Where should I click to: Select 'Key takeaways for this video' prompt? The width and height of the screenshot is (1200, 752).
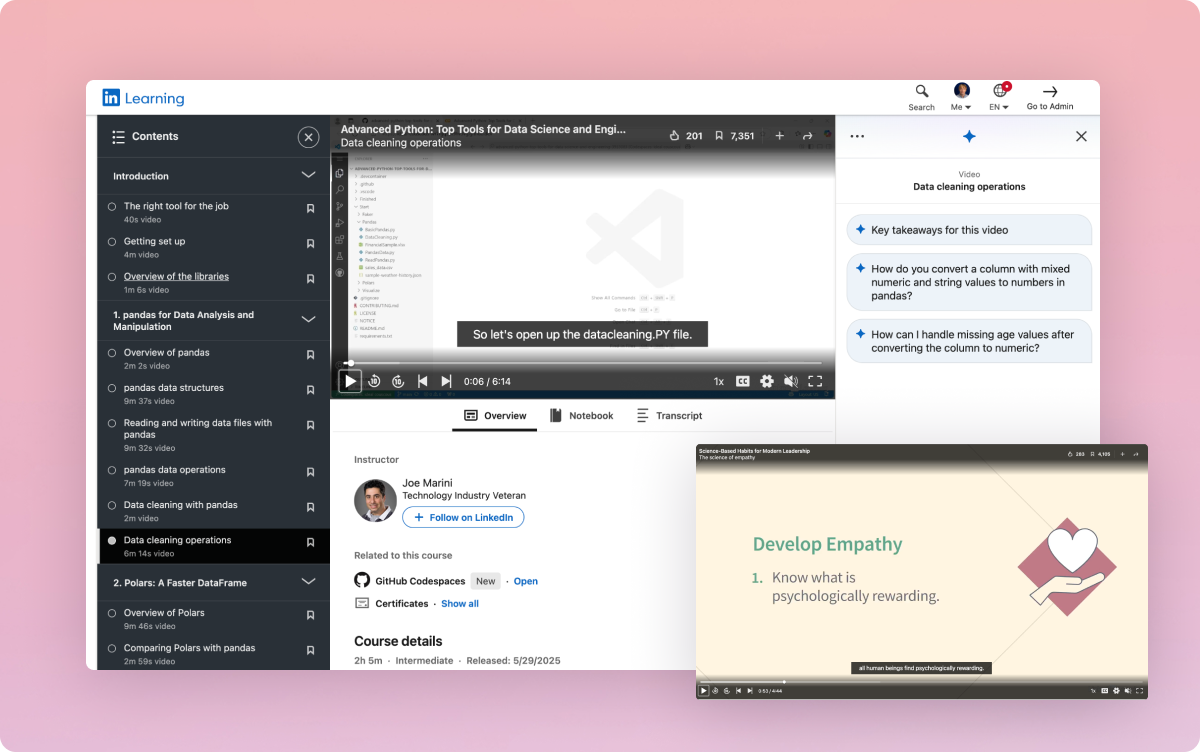pyautogui.click(x=969, y=230)
